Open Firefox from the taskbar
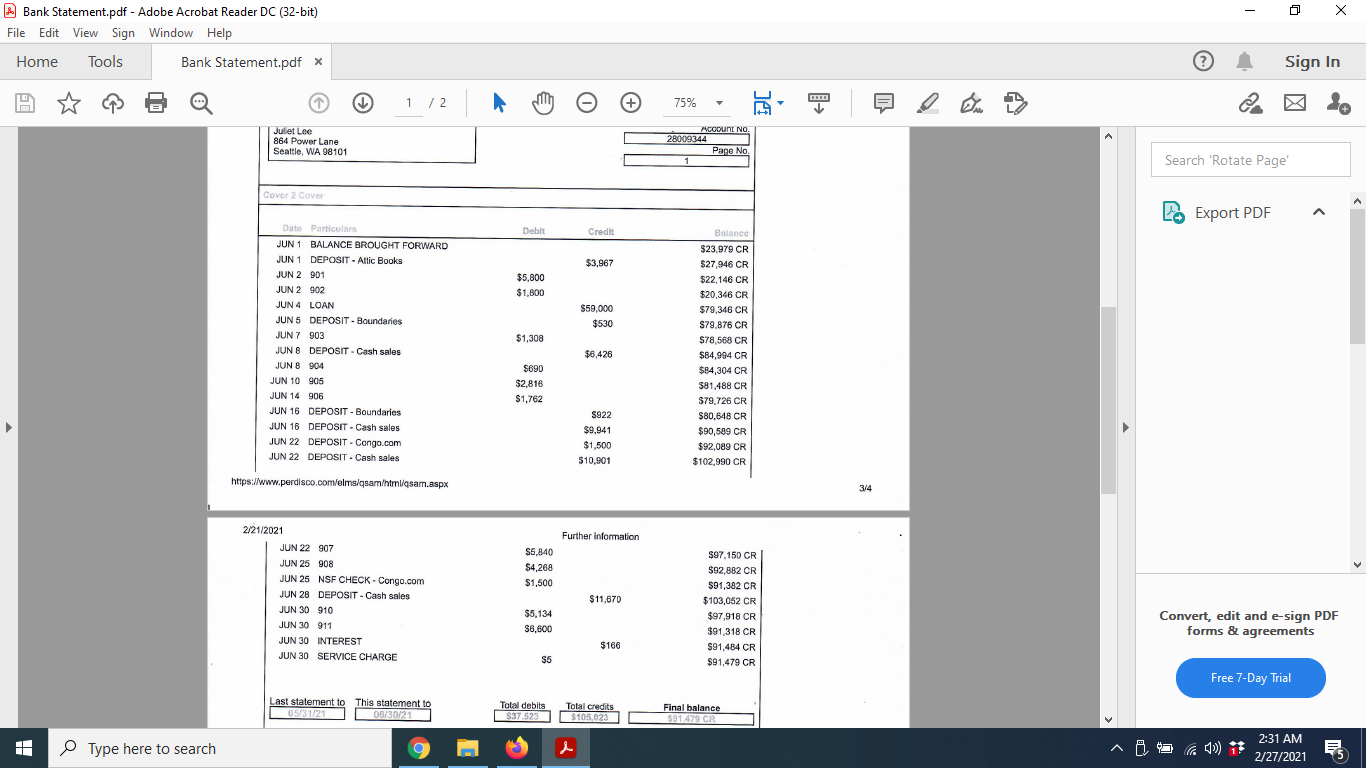Viewport: 1366px width, 768px height. (x=517, y=748)
